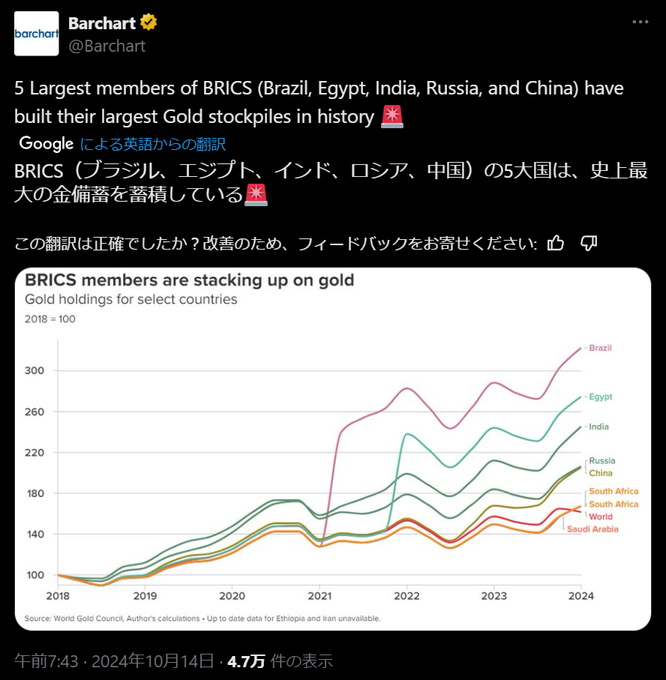This screenshot has height=680, width=666.
Task: Click the translated-from-English notice link
Action: point(152,144)
